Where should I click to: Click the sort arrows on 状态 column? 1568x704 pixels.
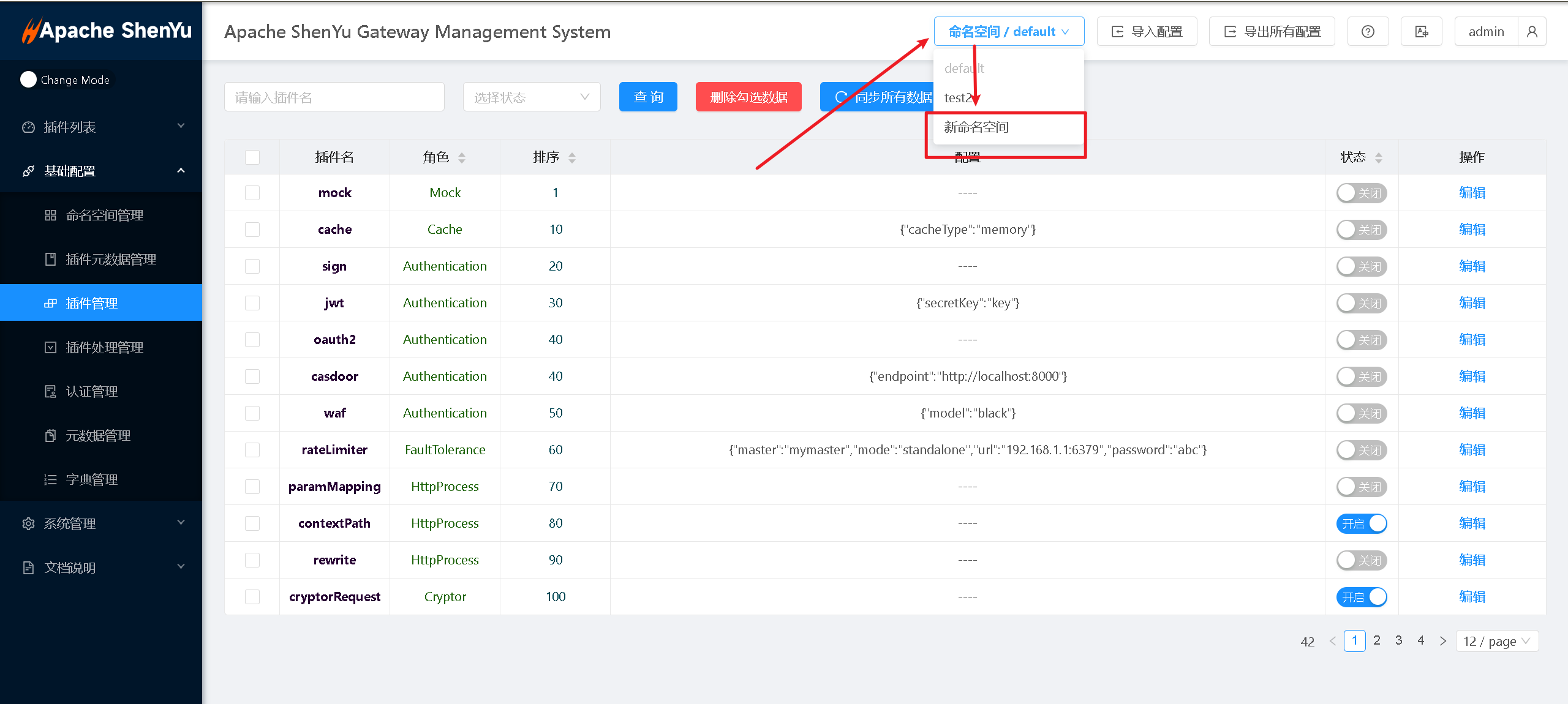pyautogui.click(x=1379, y=158)
